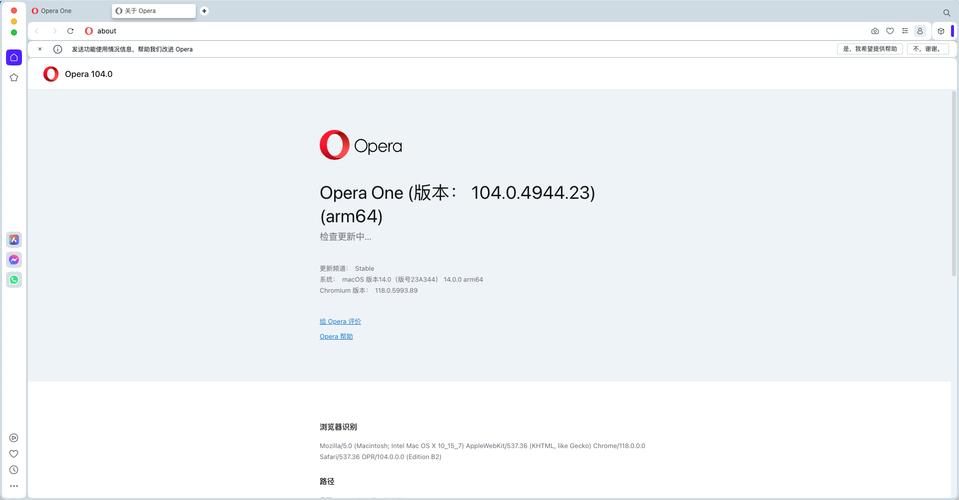Viewport: 959px width, 500px height.
Task: Open the history clock icon in the sidebar
Action: (14, 470)
